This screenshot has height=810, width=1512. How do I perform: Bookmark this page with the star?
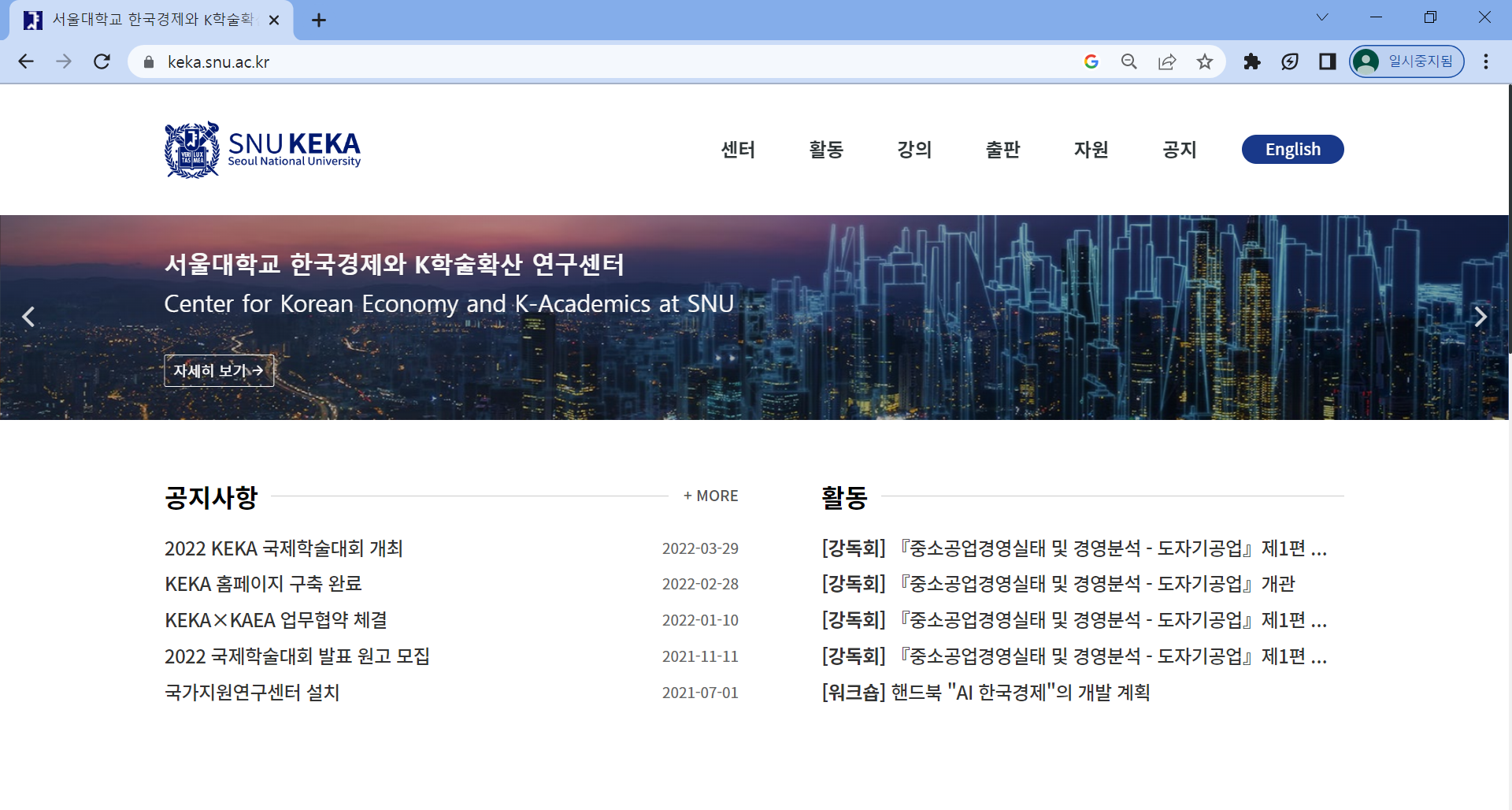coord(1204,61)
